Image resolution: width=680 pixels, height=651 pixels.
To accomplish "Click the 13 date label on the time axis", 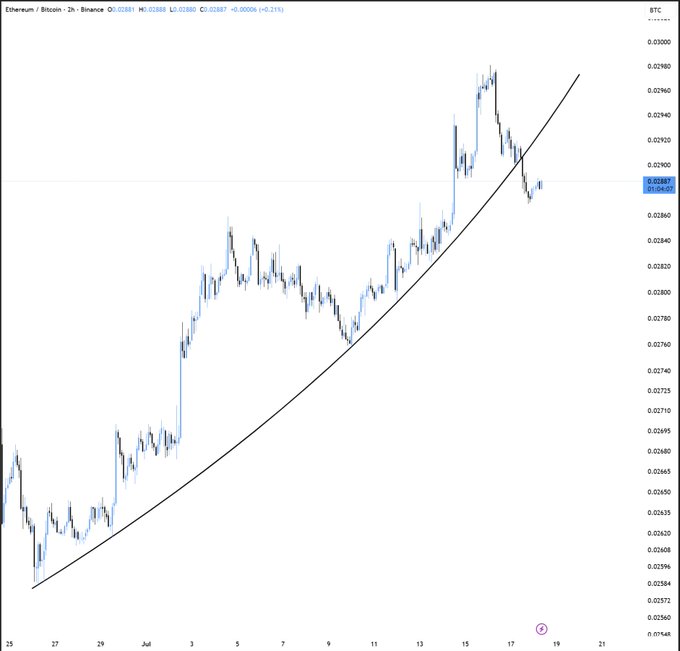I will [419, 644].
